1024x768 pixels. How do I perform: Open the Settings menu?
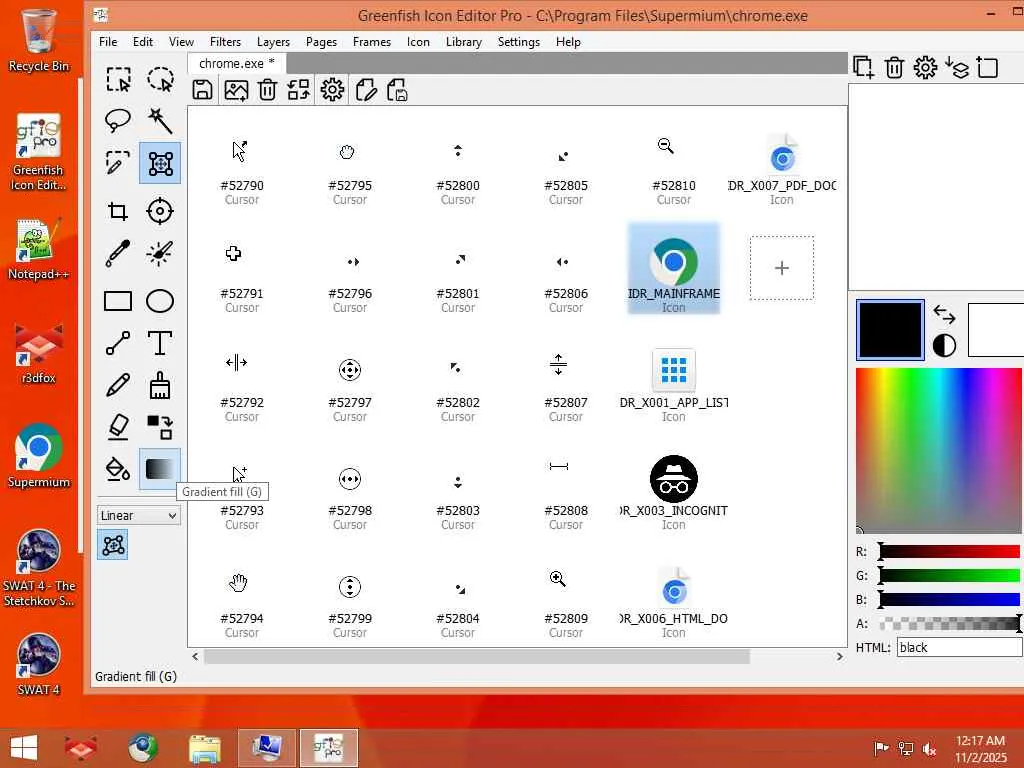(519, 42)
